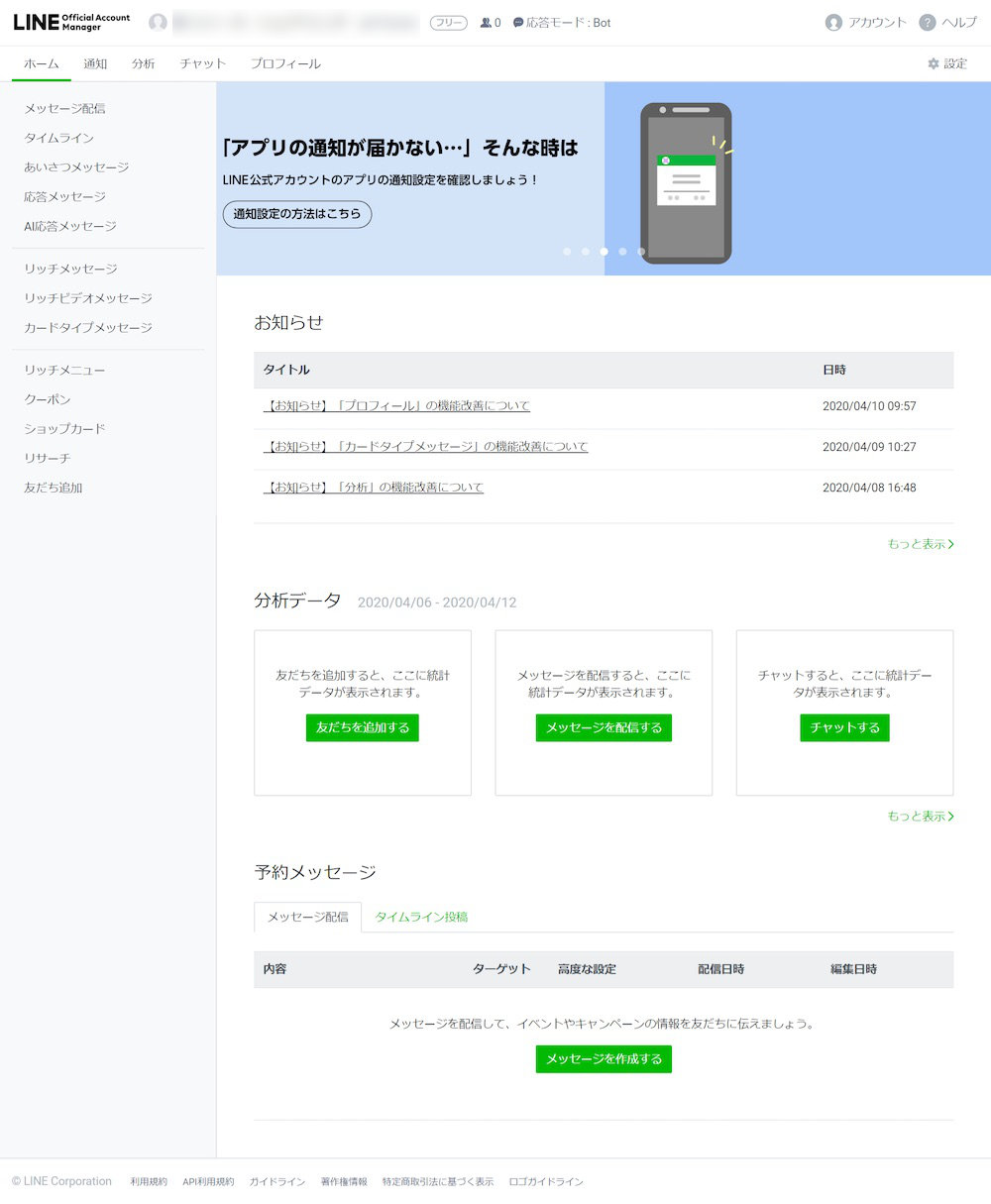Click the メッセージを作成する button
This screenshot has width=991, height=1204.
tap(604, 1059)
